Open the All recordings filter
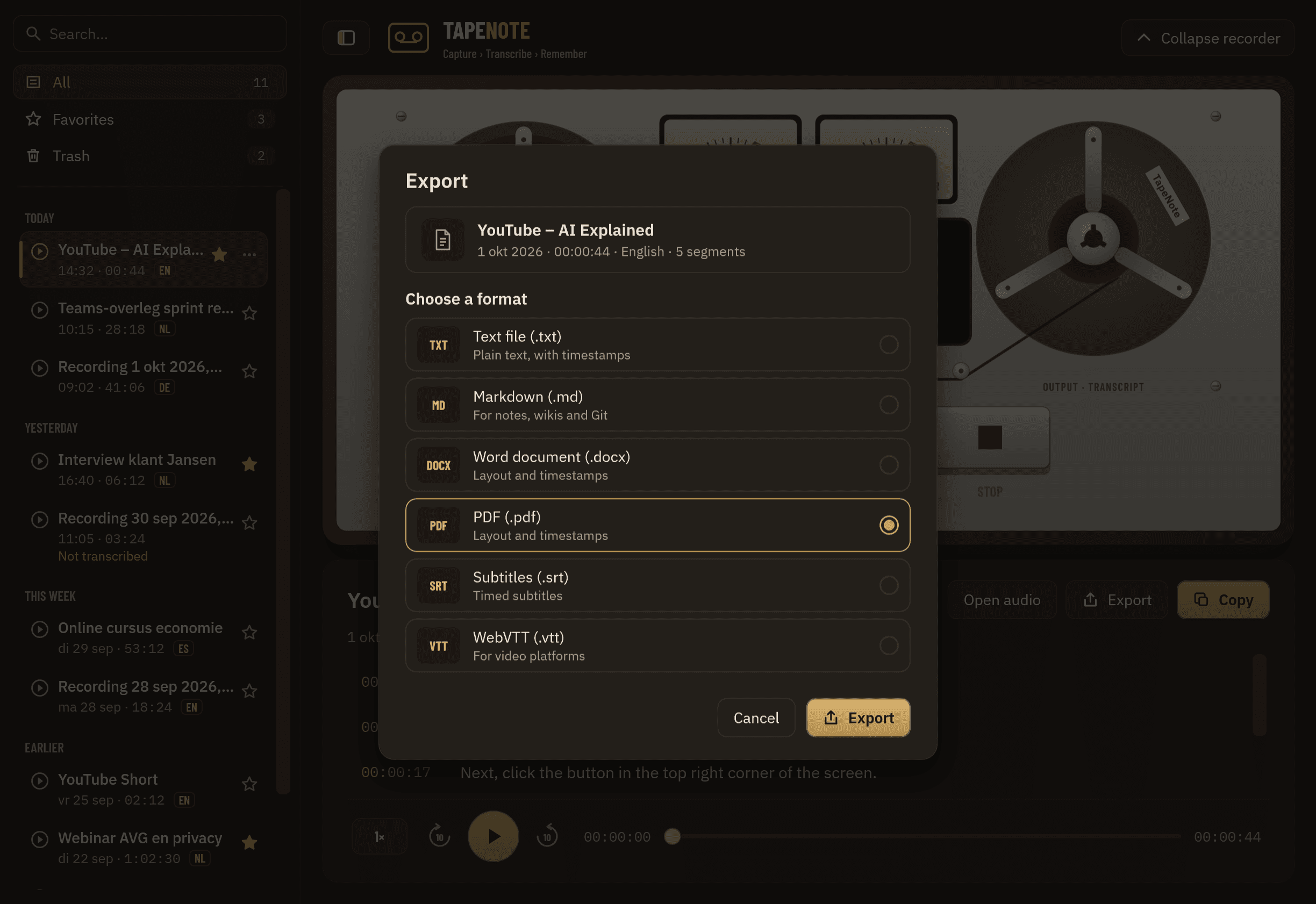Image resolution: width=1316 pixels, height=904 pixels. [x=149, y=82]
